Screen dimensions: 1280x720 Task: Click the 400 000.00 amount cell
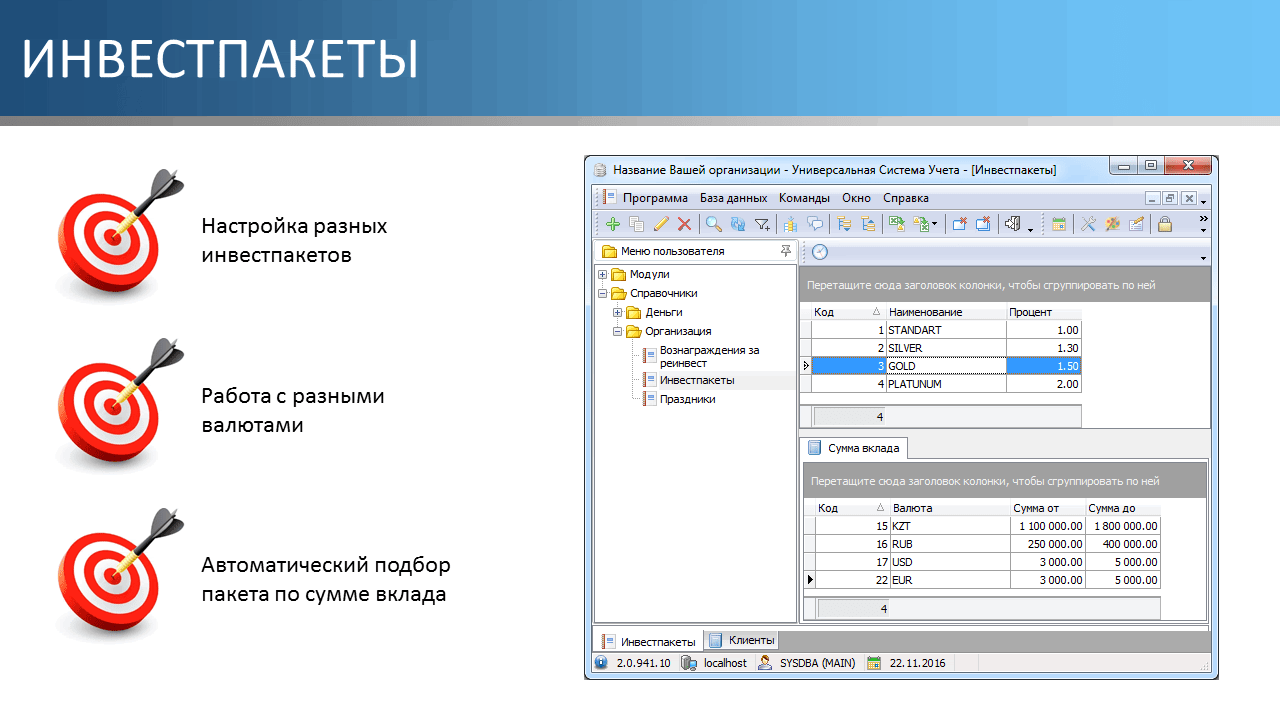coord(1123,544)
